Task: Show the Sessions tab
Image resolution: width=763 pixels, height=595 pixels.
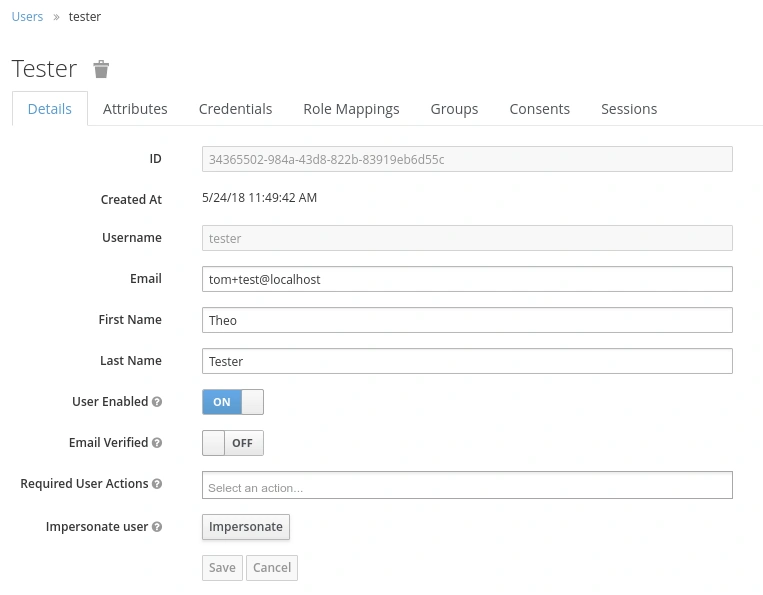Action: (629, 109)
